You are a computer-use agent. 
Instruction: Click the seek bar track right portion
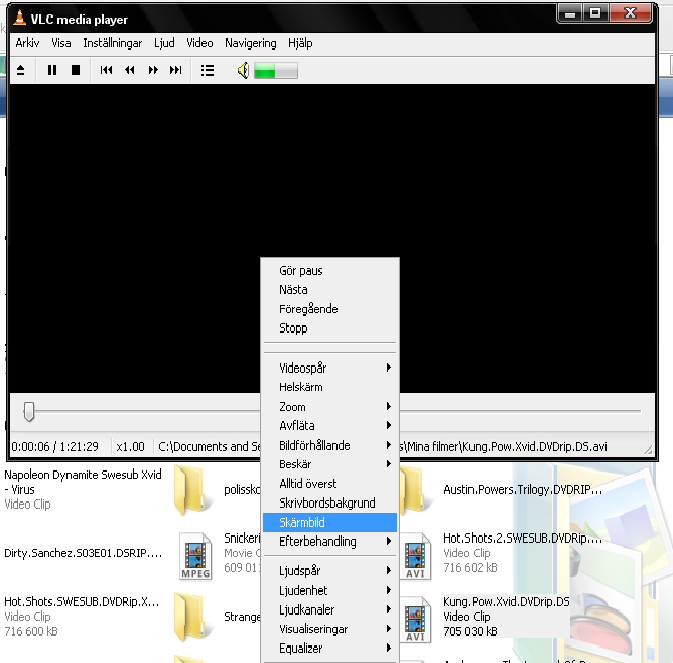520,411
